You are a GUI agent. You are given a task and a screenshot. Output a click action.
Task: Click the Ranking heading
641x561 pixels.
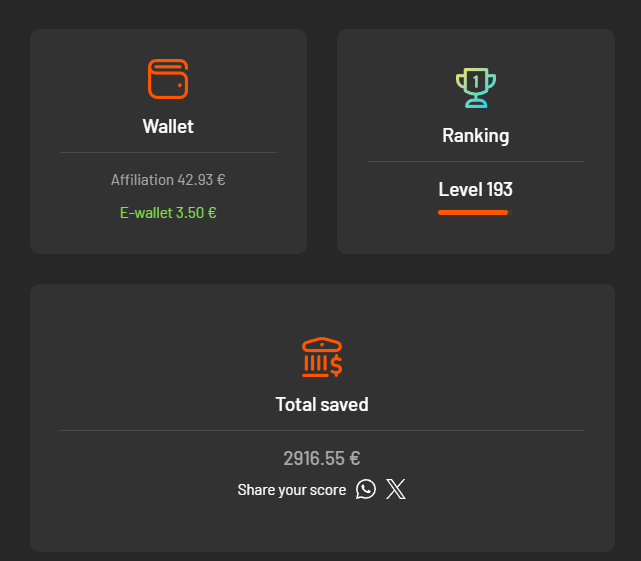coord(476,136)
